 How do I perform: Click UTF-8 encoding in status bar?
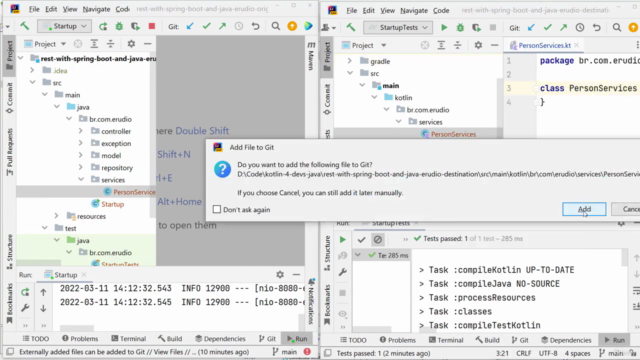point(548,353)
